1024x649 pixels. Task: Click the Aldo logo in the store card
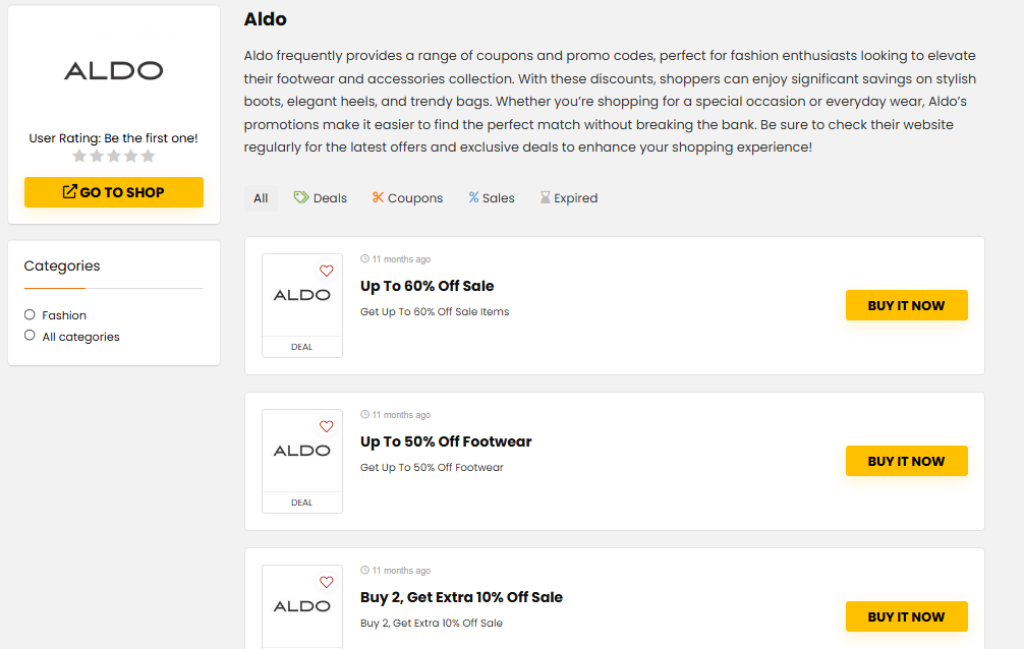[x=113, y=71]
